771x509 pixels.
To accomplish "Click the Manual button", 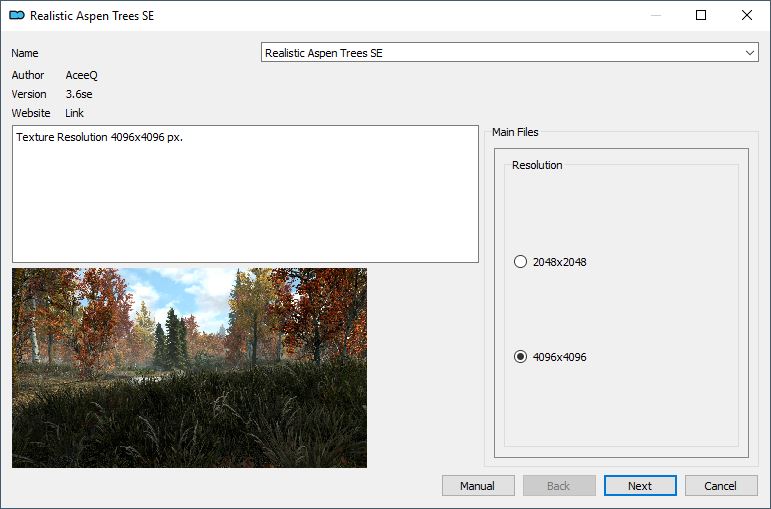I will [478, 486].
